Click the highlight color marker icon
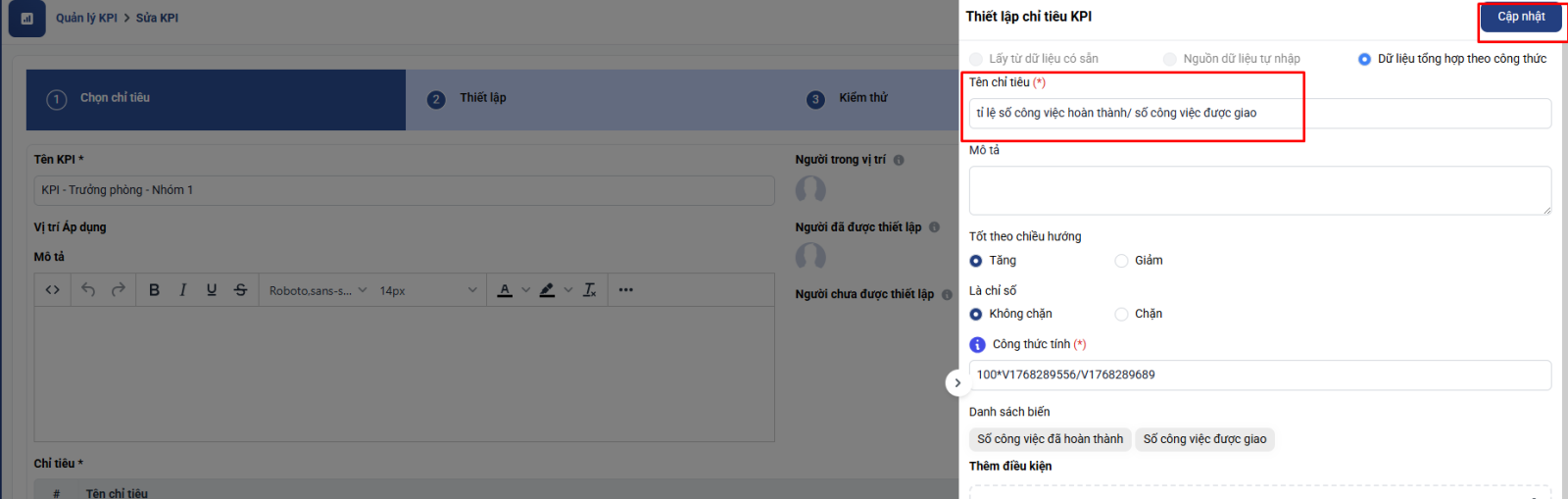Screen dimensions: 1568x499 [547, 290]
